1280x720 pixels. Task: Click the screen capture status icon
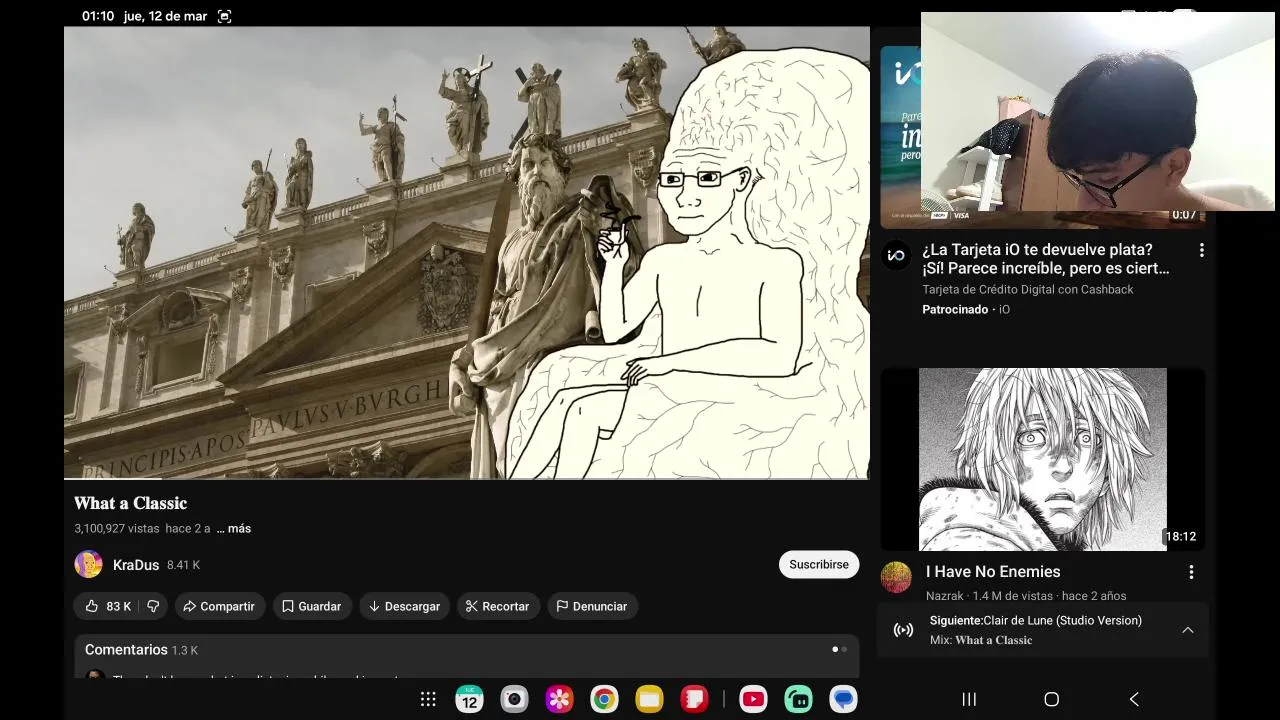[x=224, y=16]
